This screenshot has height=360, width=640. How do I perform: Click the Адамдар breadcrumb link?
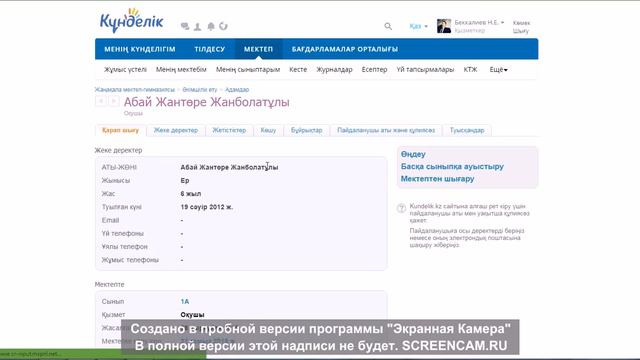point(237,89)
